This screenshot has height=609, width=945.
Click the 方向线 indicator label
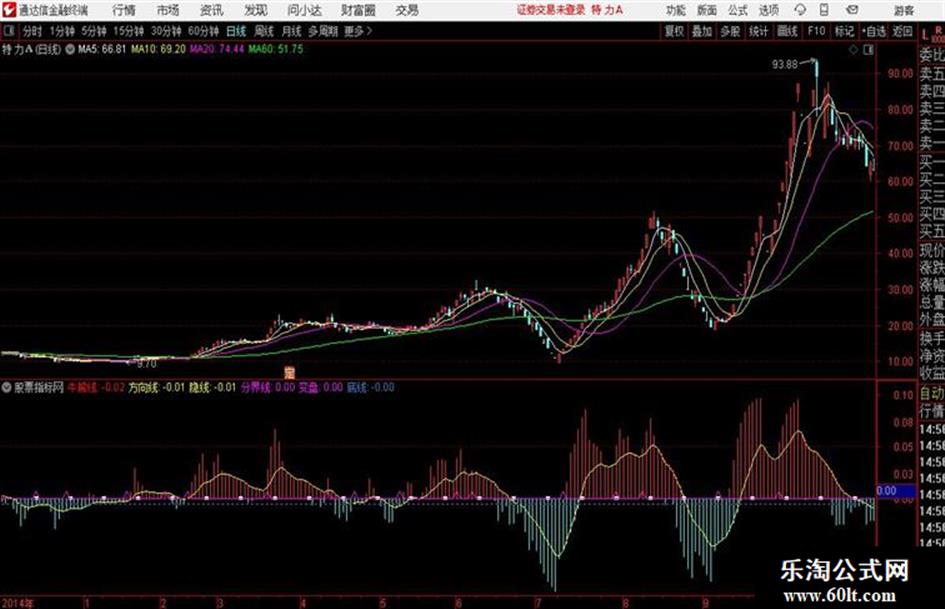(x=143, y=388)
